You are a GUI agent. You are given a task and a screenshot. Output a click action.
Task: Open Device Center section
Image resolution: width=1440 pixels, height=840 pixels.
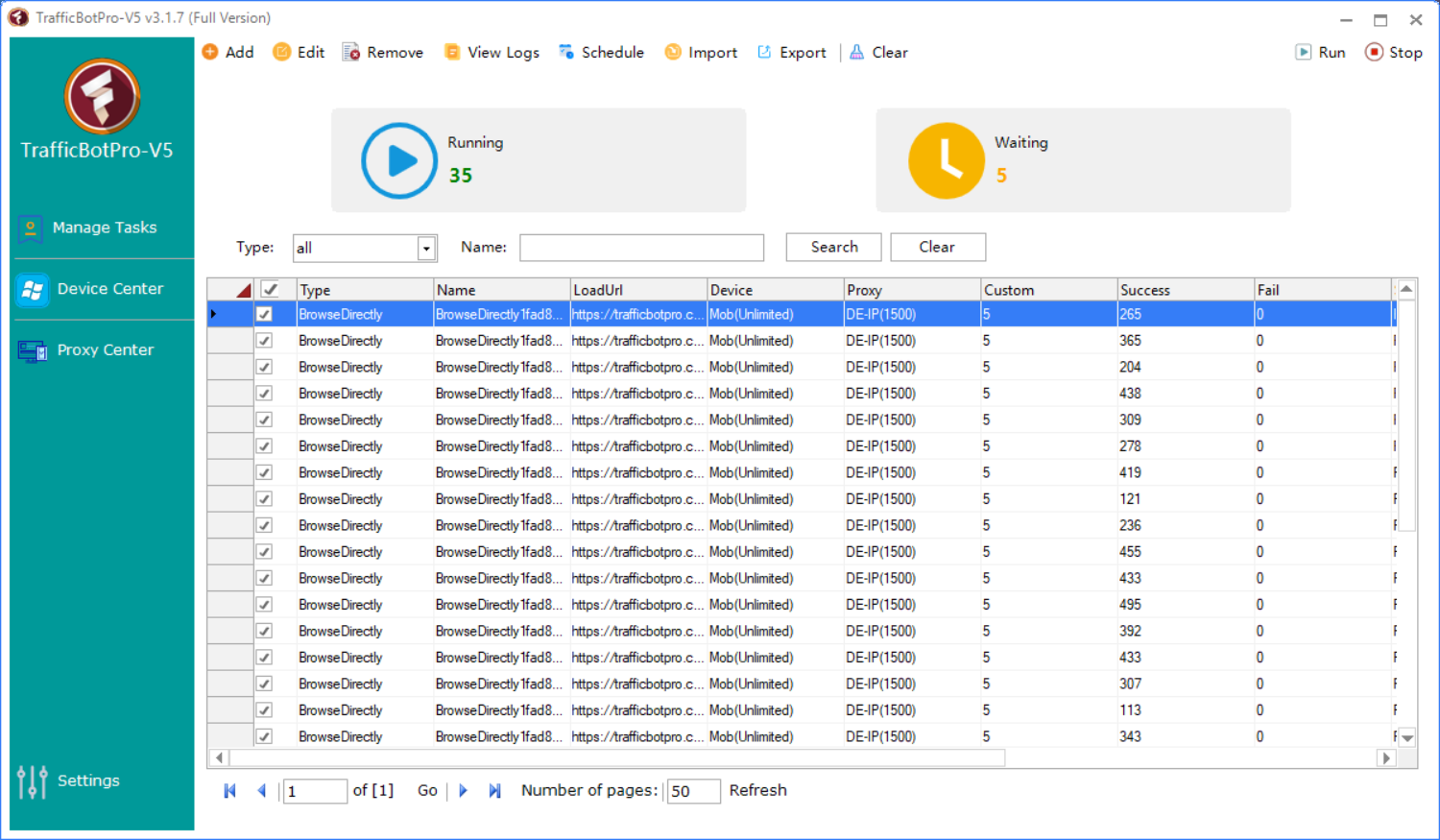point(110,289)
